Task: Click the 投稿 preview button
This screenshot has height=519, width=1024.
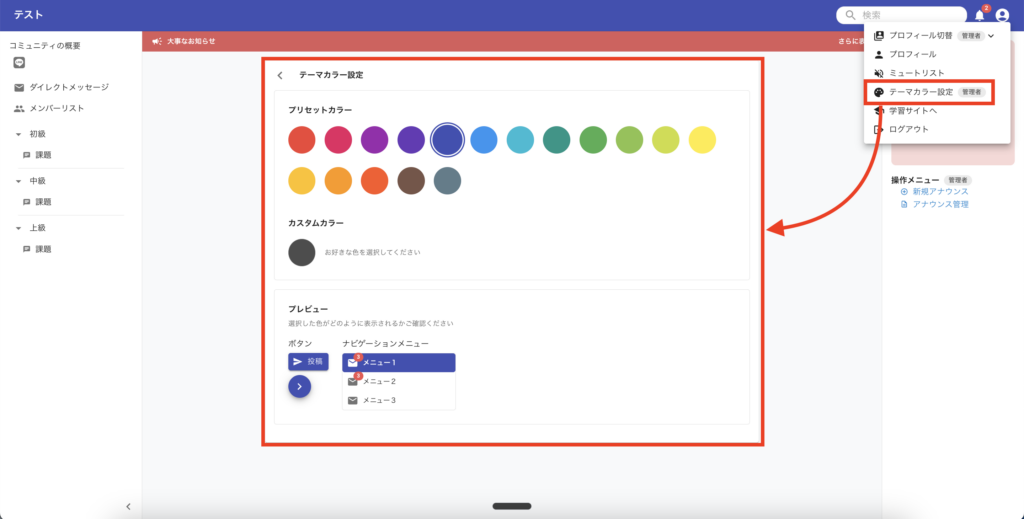Action: click(x=308, y=362)
